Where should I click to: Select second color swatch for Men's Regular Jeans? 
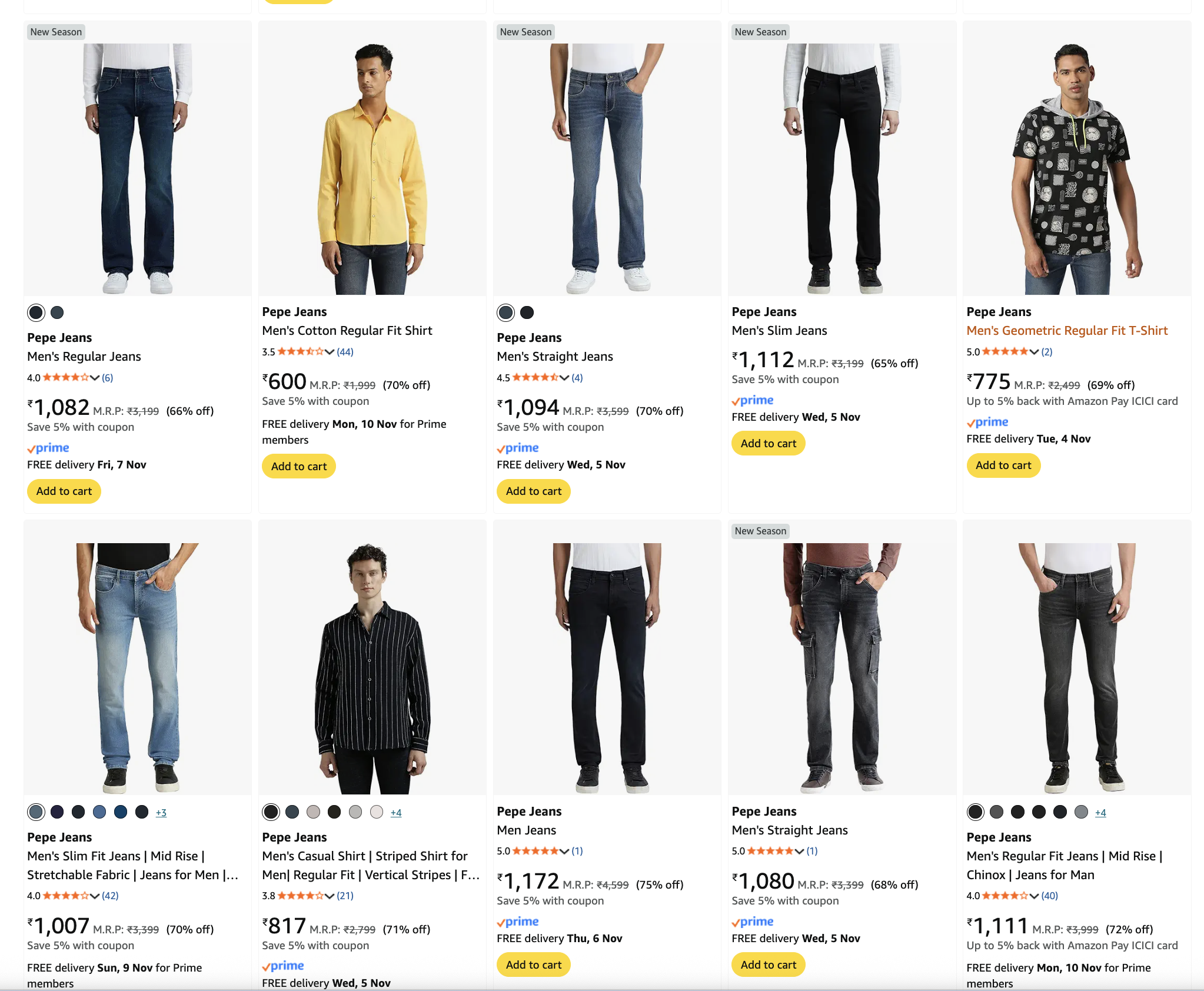[57, 312]
